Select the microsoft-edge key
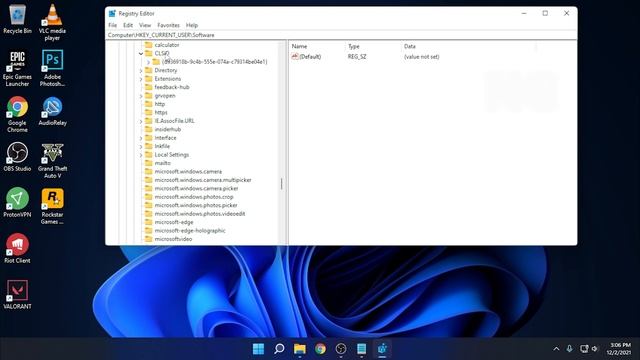Viewport: 640px width, 360px height. (x=174, y=222)
